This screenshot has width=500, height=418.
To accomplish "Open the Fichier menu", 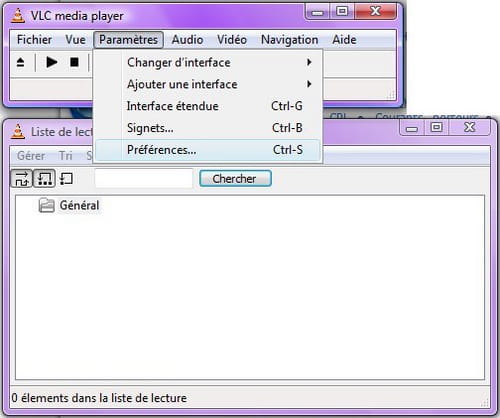I will 34,40.
